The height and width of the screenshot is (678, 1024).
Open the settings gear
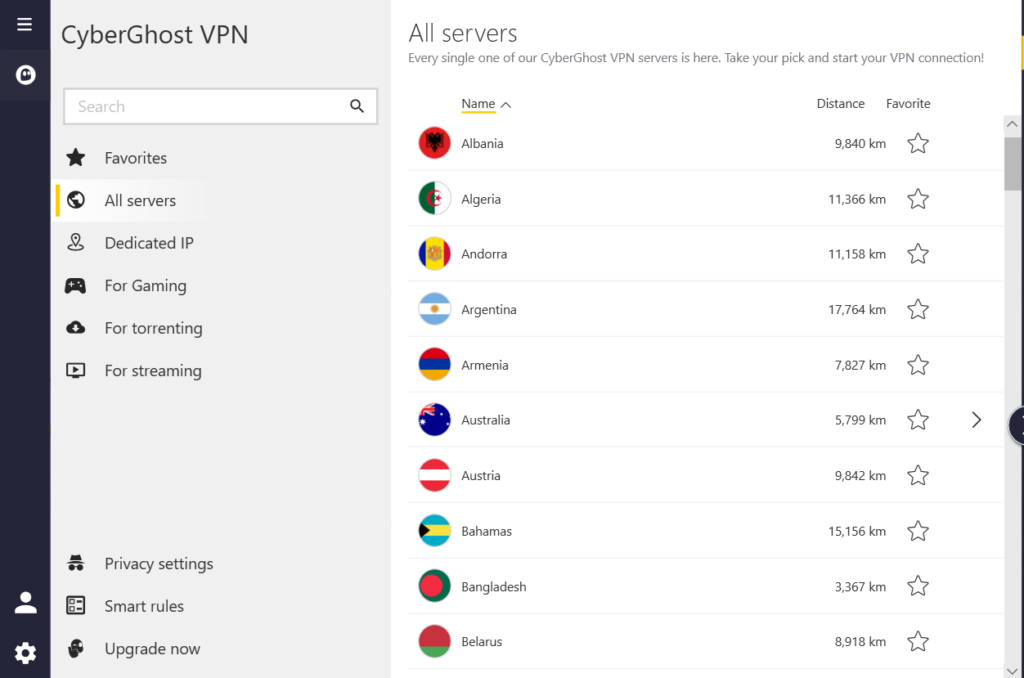(x=24, y=652)
